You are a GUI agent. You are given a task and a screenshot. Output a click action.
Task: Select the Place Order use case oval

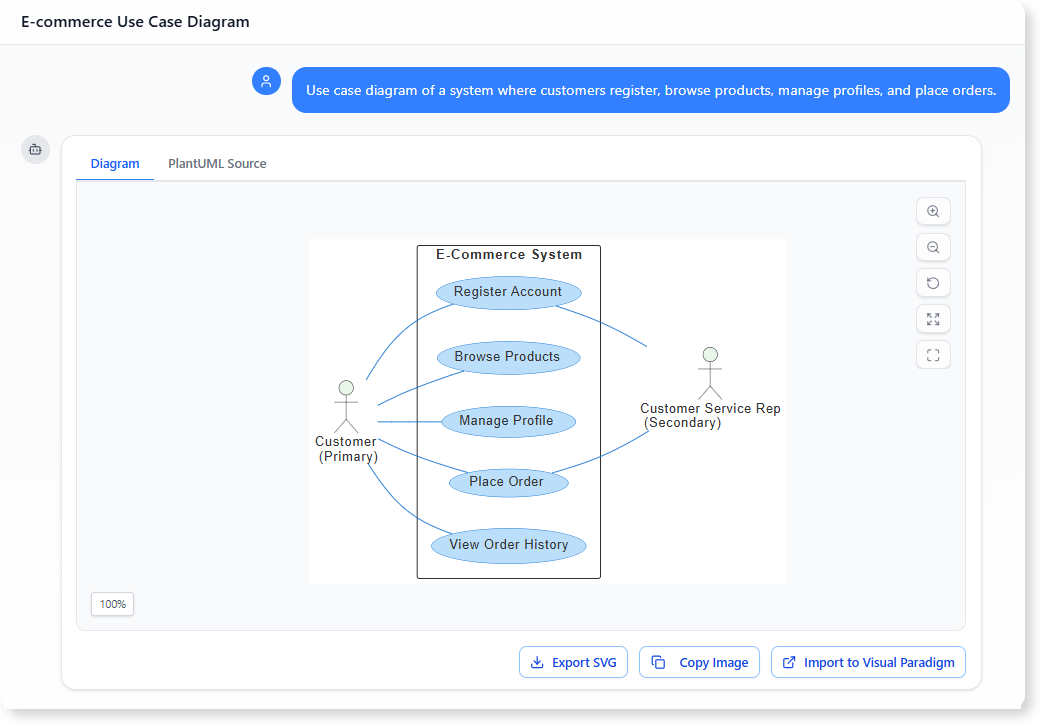pyautogui.click(x=508, y=482)
